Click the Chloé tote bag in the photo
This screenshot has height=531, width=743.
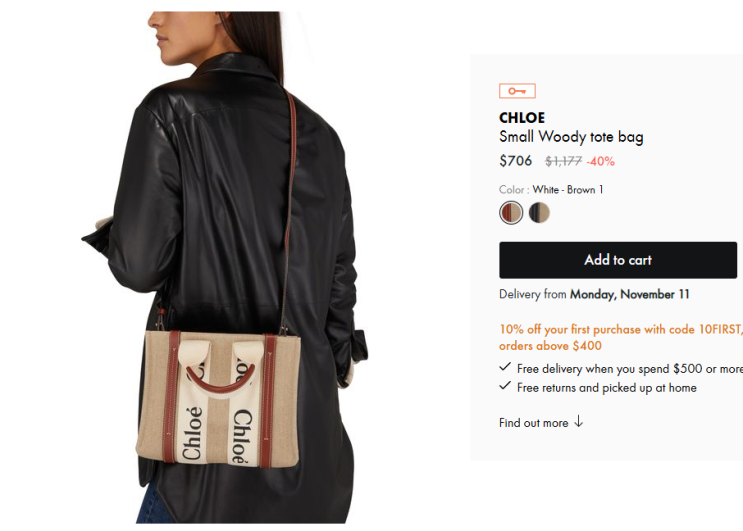coord(218,399)
